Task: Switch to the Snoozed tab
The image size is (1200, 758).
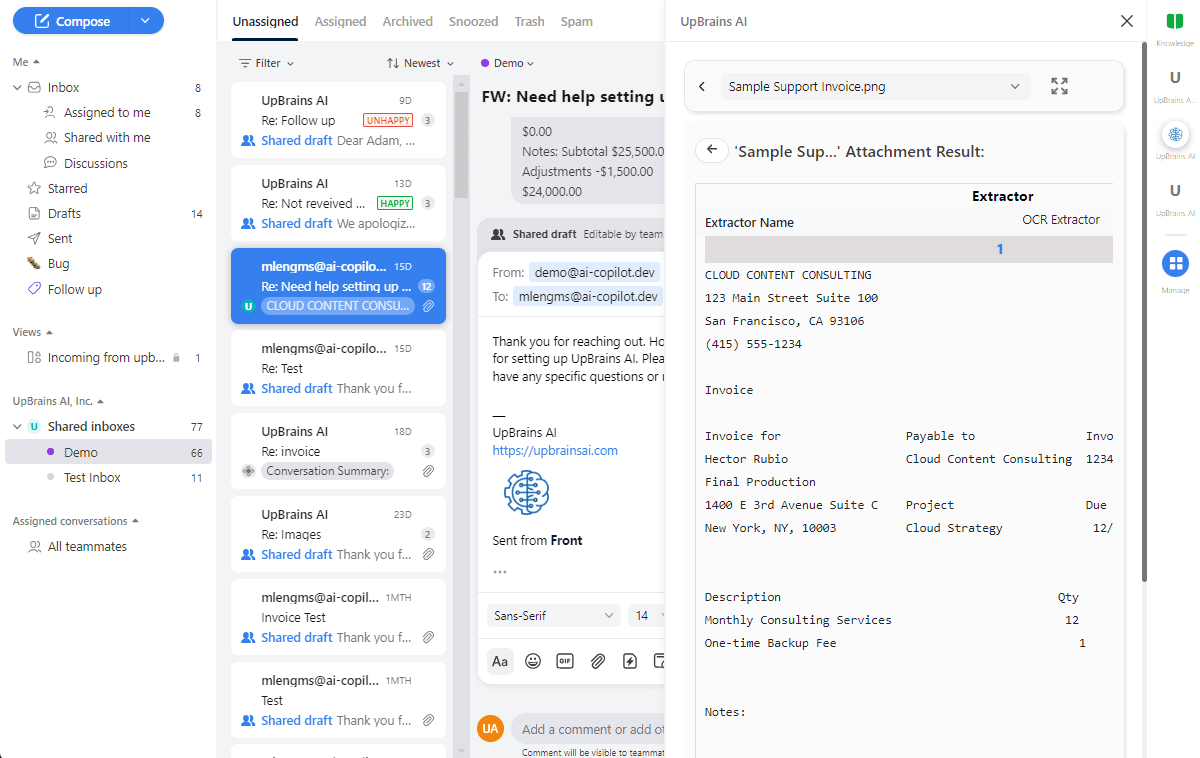Action: point(474,21)
